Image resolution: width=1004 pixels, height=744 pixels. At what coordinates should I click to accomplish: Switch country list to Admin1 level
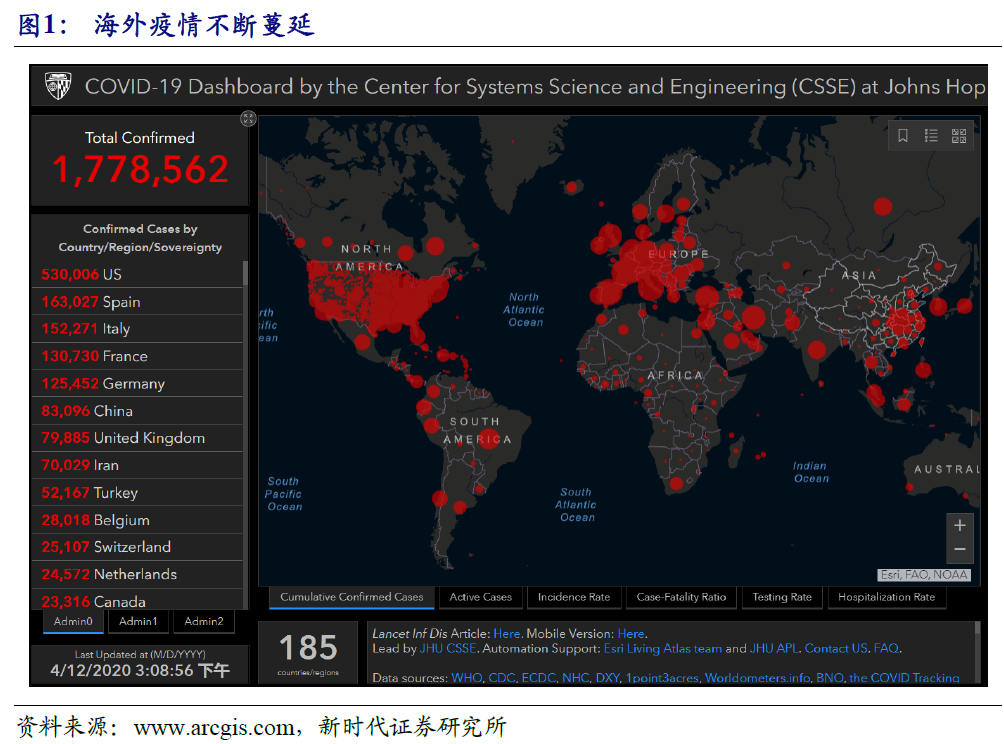tap(138, 621)
